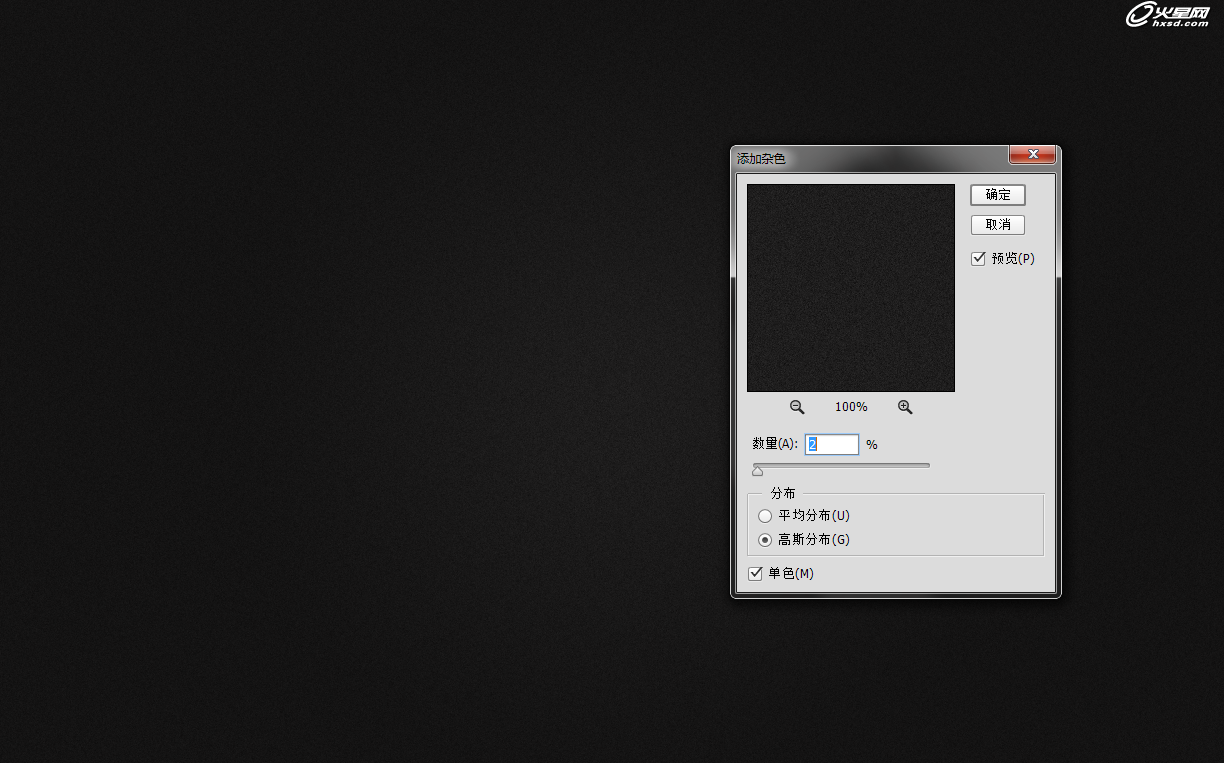Select 高斯分布(G) Gaussian distribution

[765, 540]
